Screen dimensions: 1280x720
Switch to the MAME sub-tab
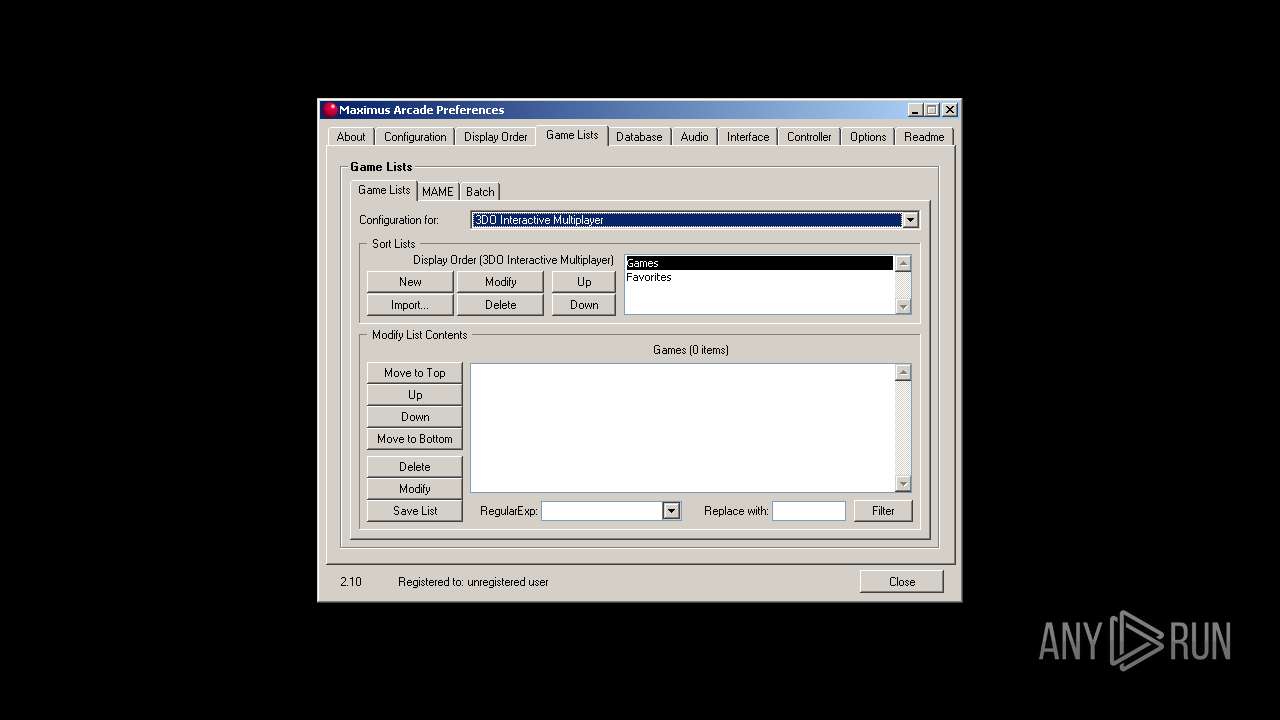coord(438,191)
